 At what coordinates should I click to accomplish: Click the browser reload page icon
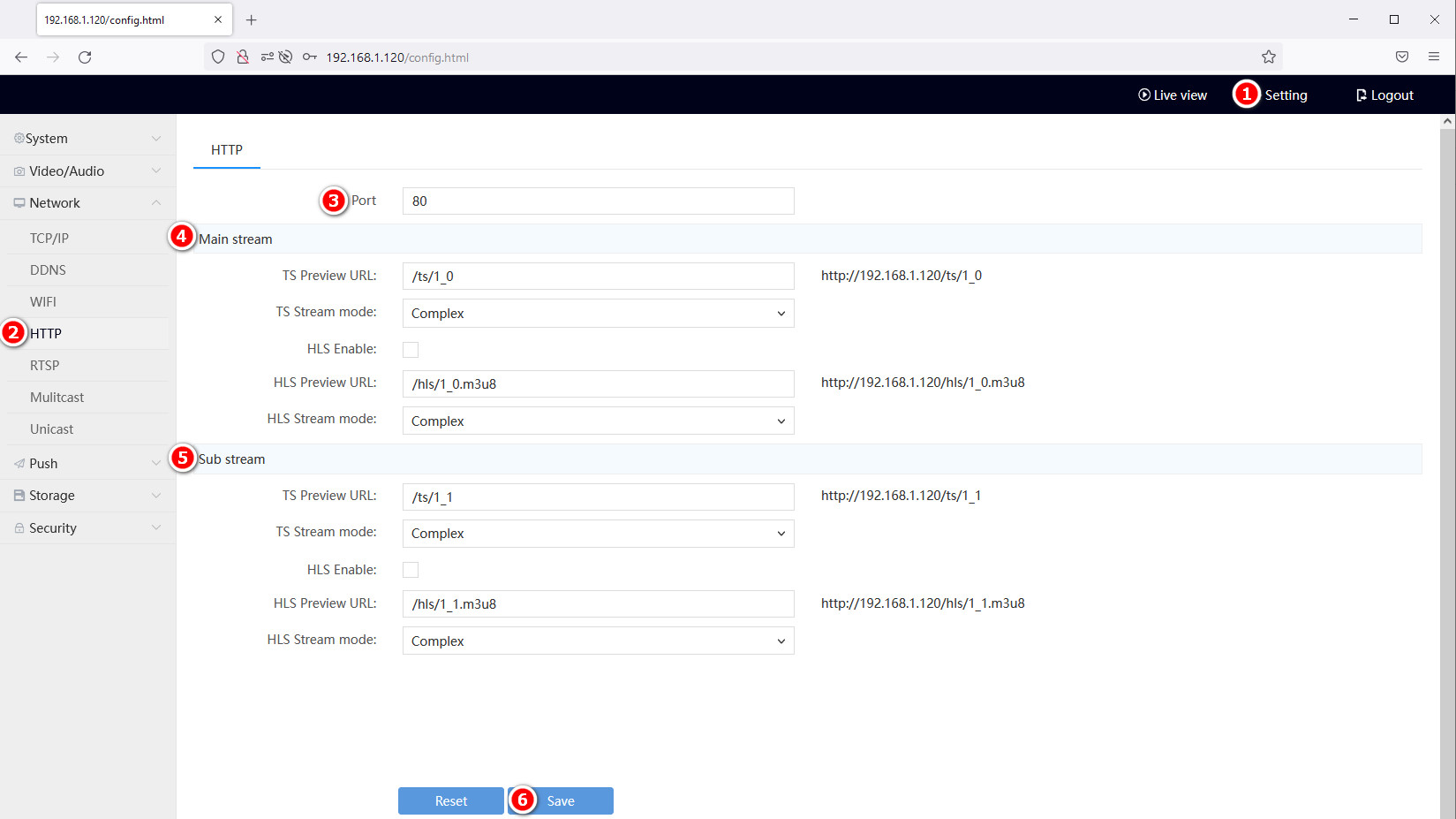(x=85, y=57)
